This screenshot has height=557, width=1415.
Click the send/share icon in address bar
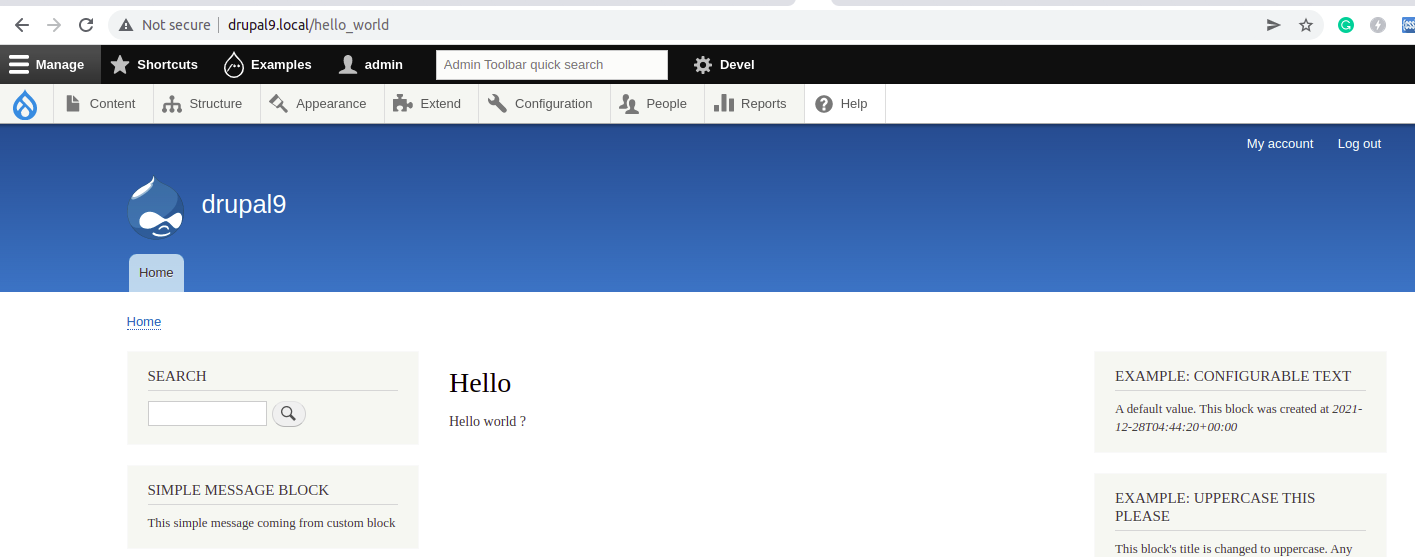(x=1274, y=25)
